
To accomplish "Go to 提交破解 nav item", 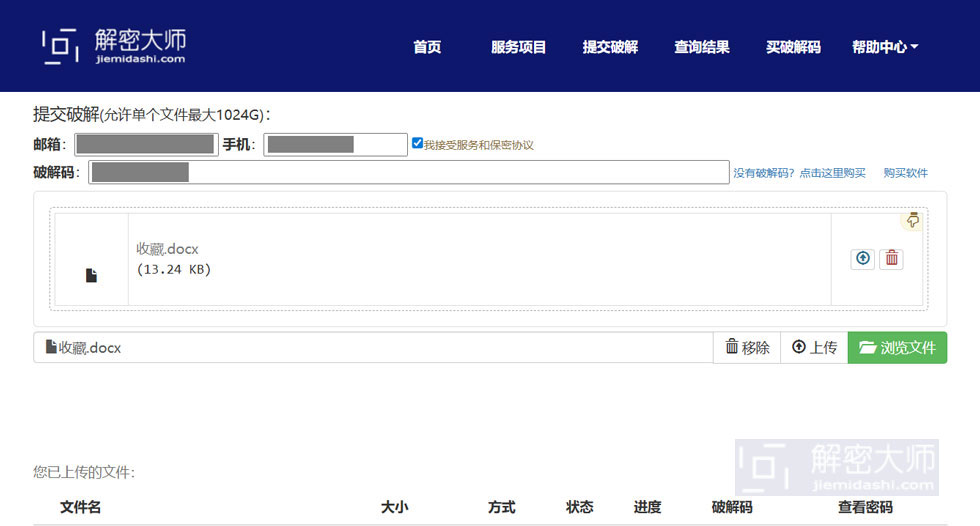I will tap(610, 47).
